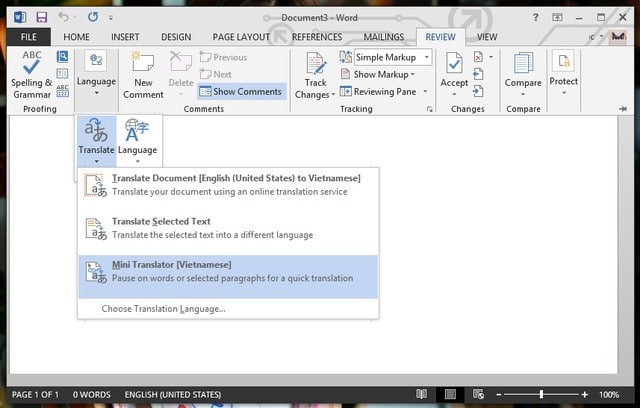Add a New Comment
640x408 pixels.
(143, 75)
